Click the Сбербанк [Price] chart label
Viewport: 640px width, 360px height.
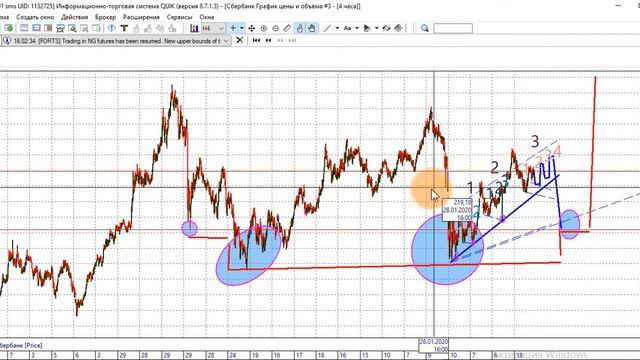(21, 345)
